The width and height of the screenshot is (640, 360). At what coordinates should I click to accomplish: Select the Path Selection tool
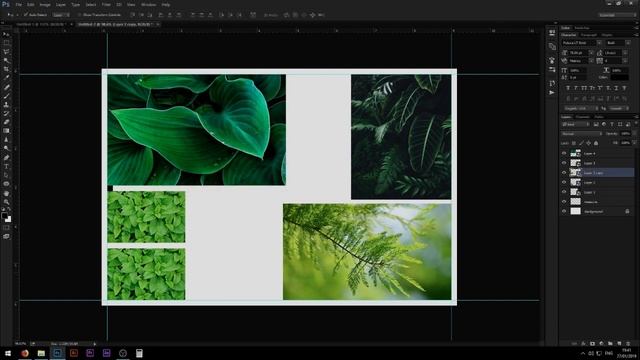[x=6, y=175]
